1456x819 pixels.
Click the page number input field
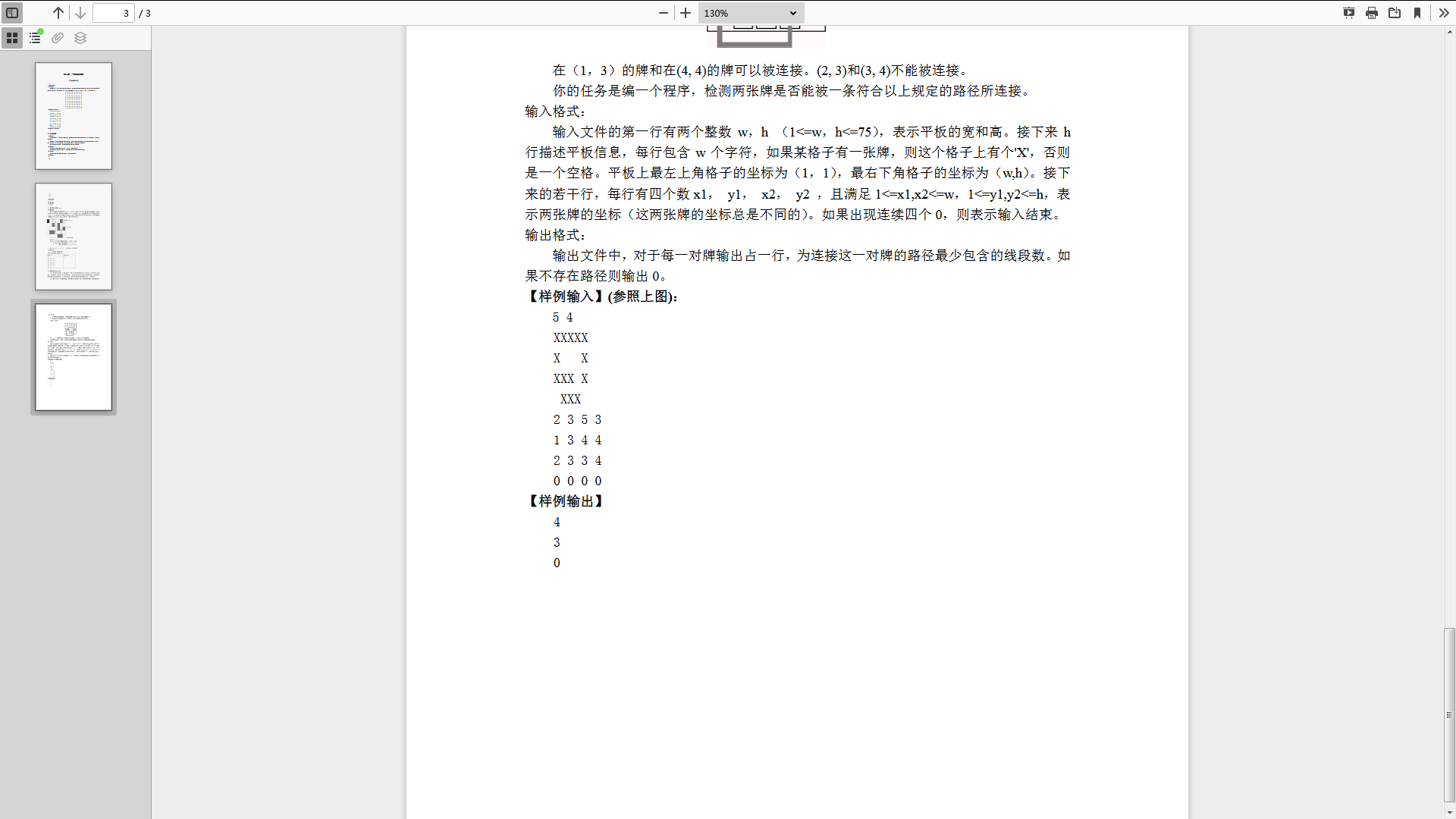[113, 13]
